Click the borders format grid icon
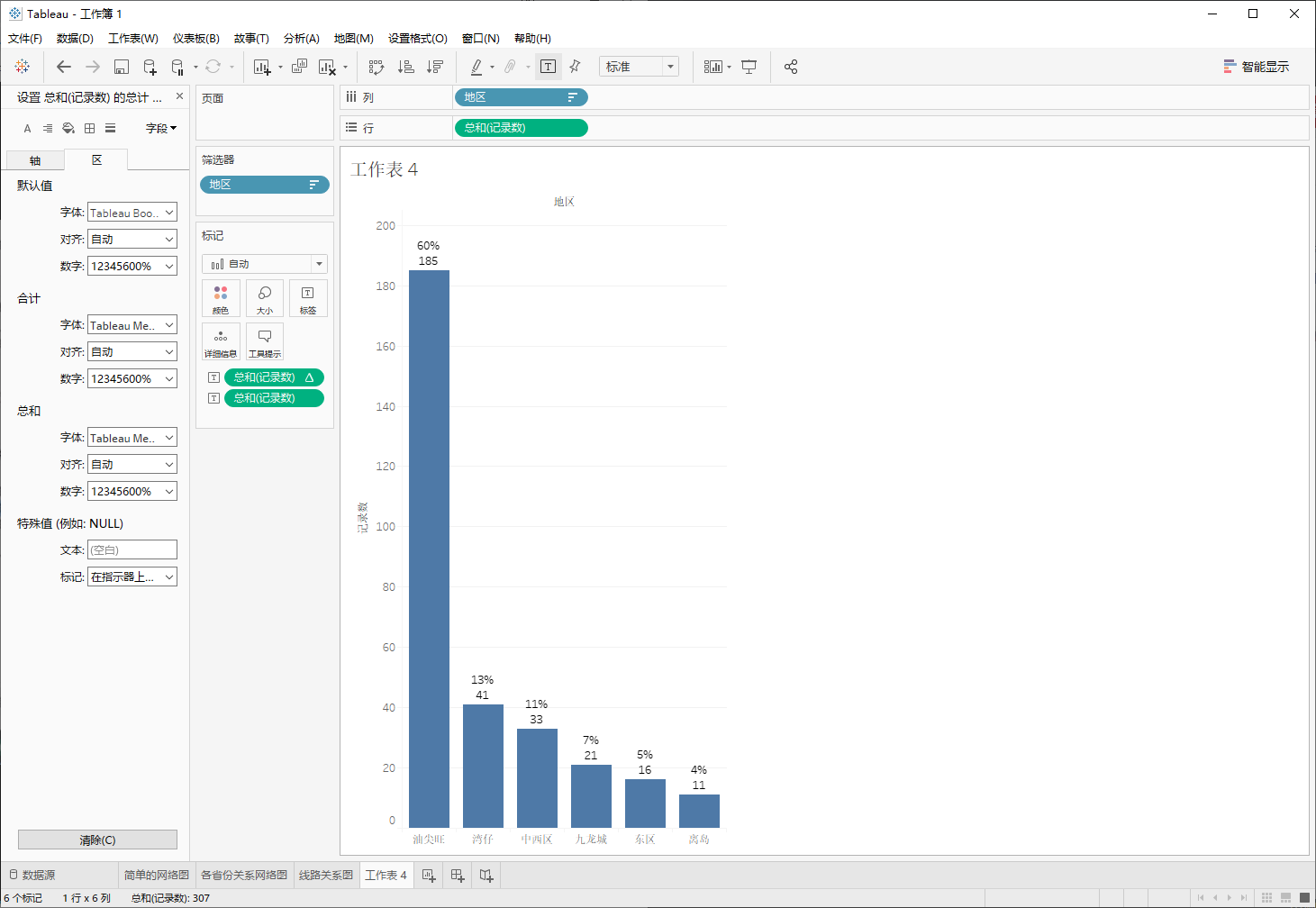The image size is (1316, 908). click(x=89, y=128)
